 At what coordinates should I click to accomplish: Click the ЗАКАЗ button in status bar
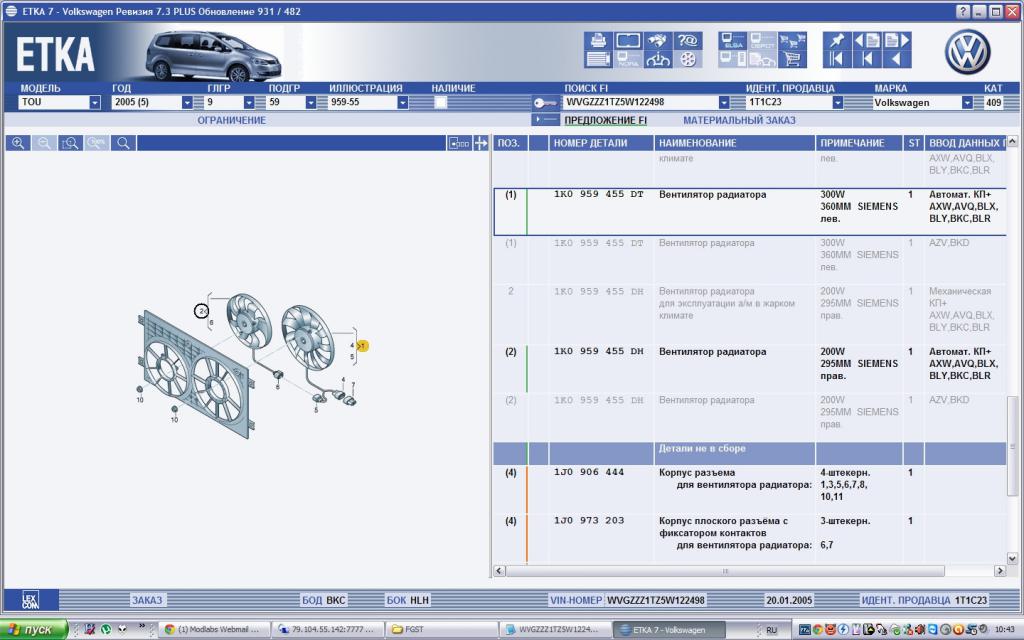click(x=147, y=600)
